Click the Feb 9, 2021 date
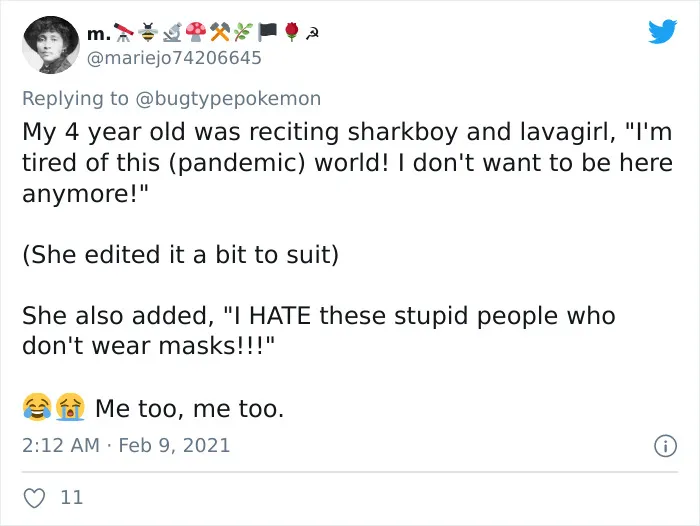700x526 pixels. click(x=174, y=445)
